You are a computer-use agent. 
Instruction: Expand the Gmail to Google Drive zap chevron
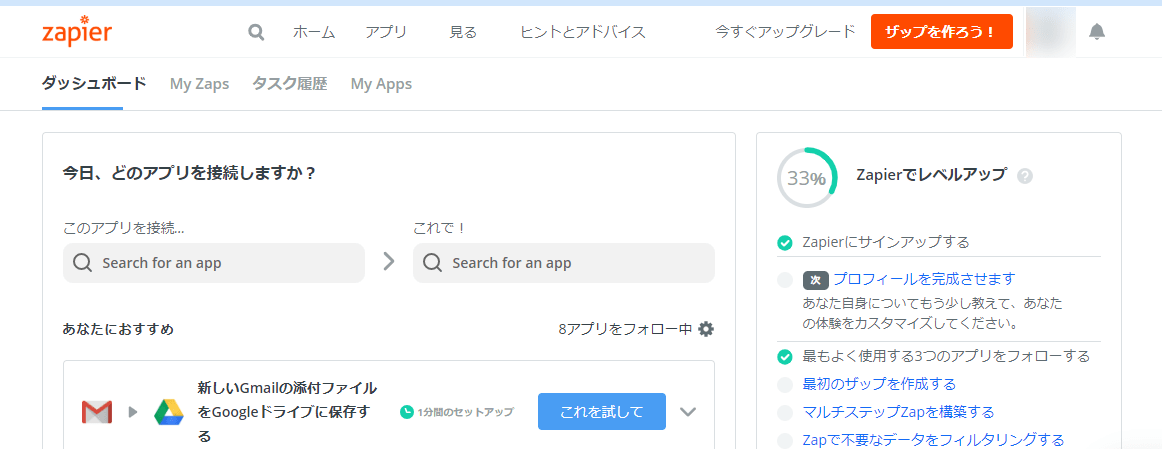688,412
